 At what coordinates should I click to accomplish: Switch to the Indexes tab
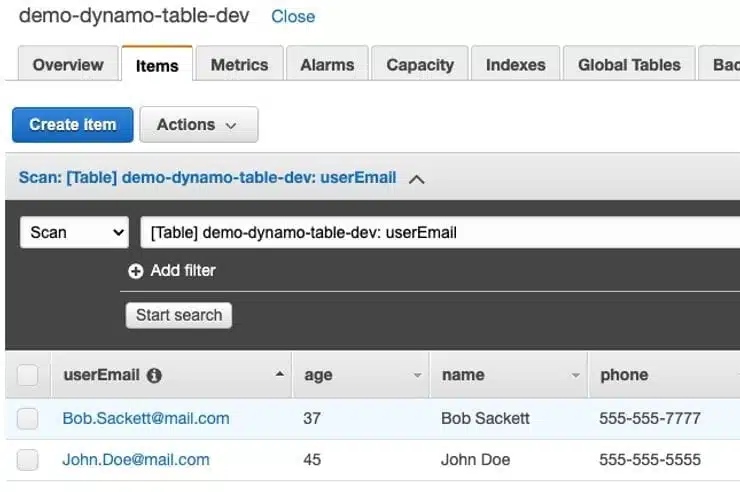click(515, 65)
